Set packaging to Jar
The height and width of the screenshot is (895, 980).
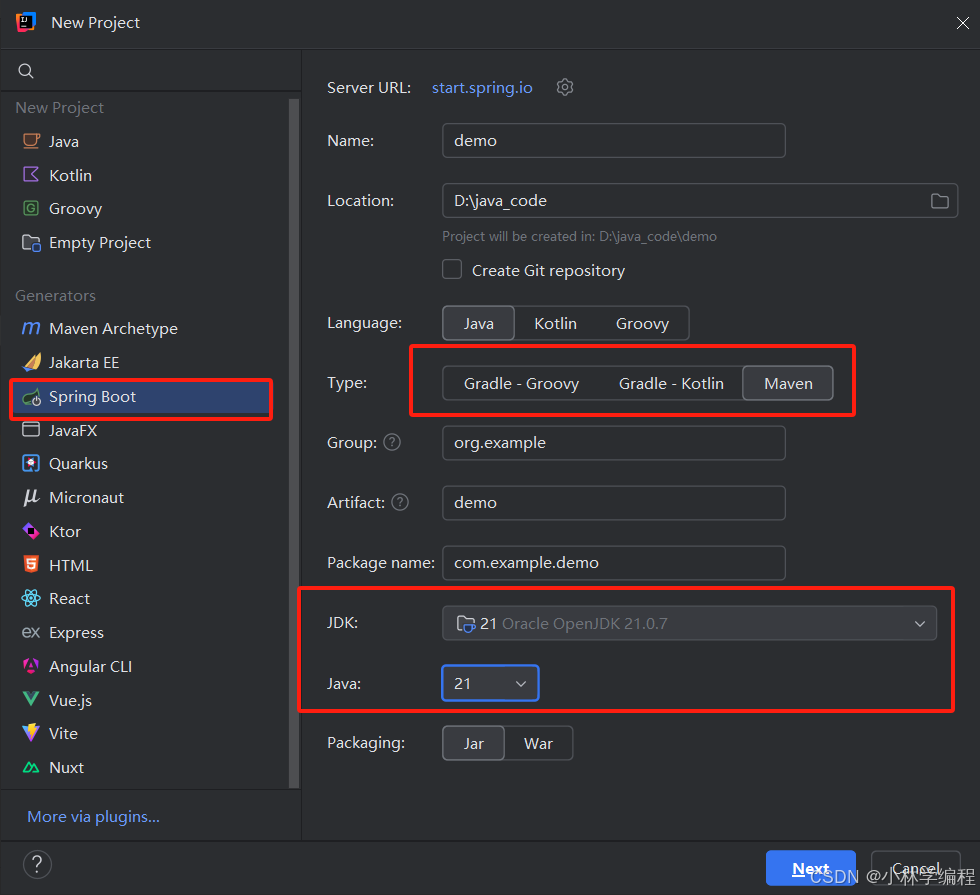473,743
